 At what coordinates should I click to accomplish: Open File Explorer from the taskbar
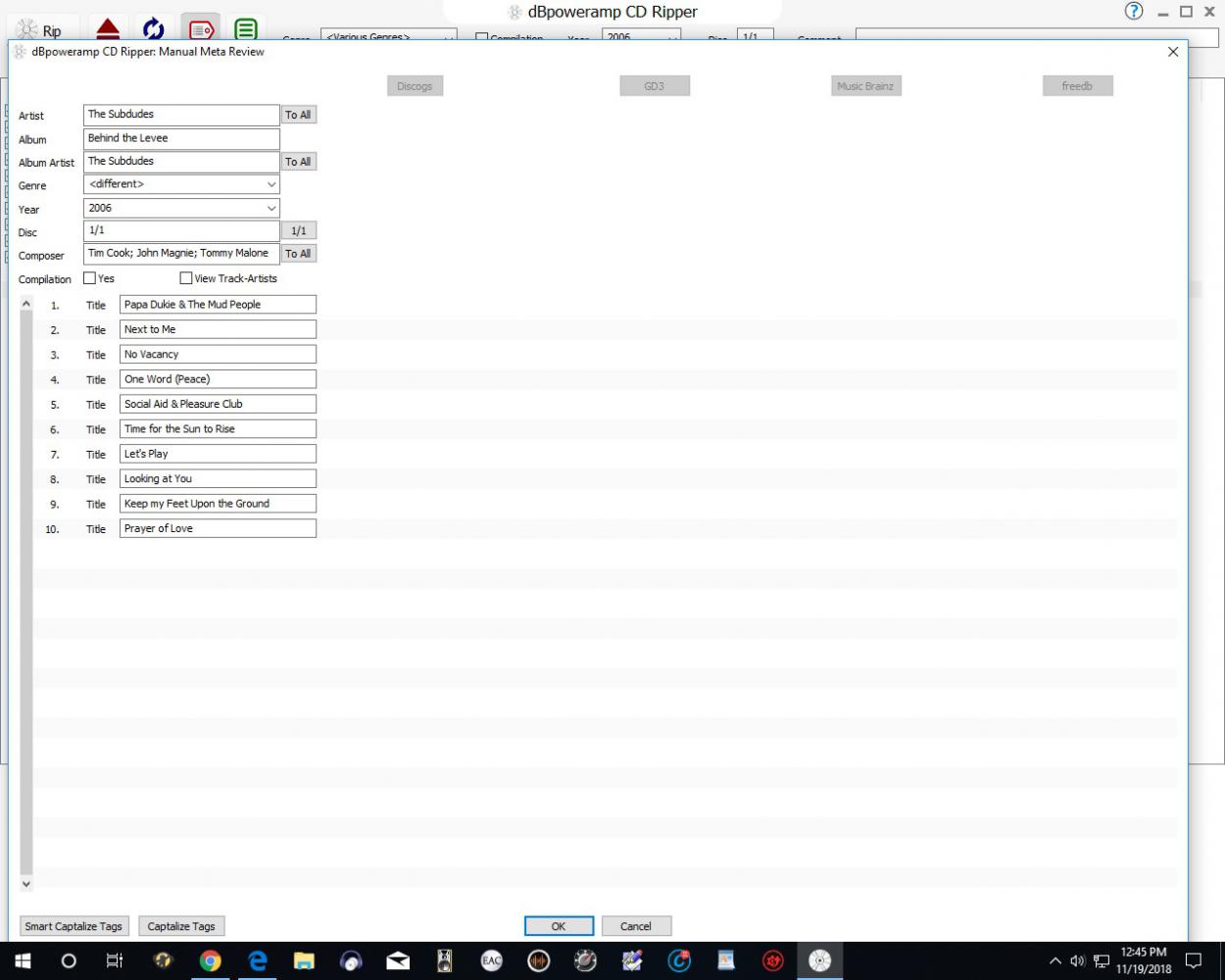click(304, 960)
